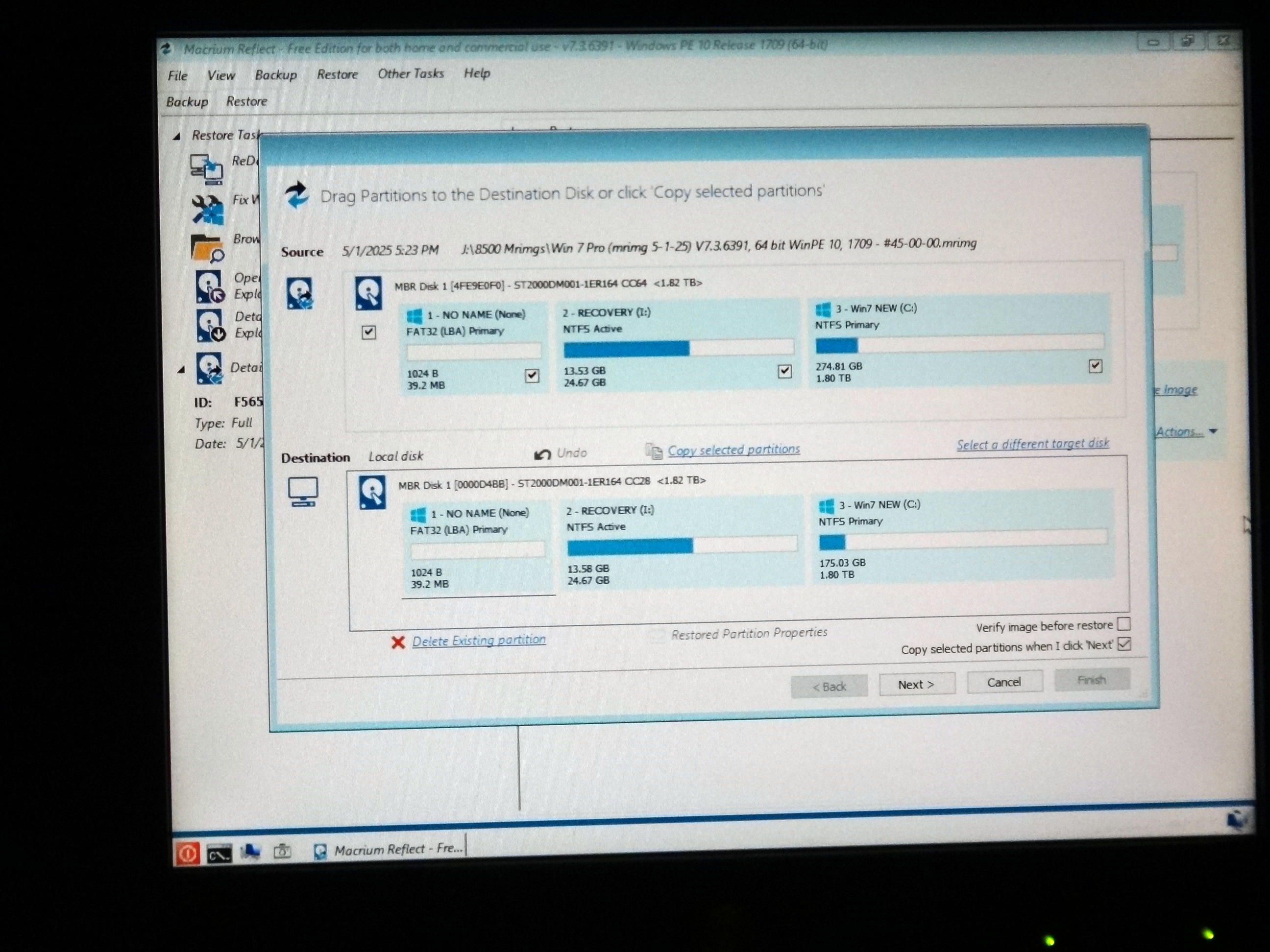Image resolution: width=1270 pixels, height=952 pixels.
Task: Click the Windows logo on source Win7 NEW partition
Action: (823, 310)
